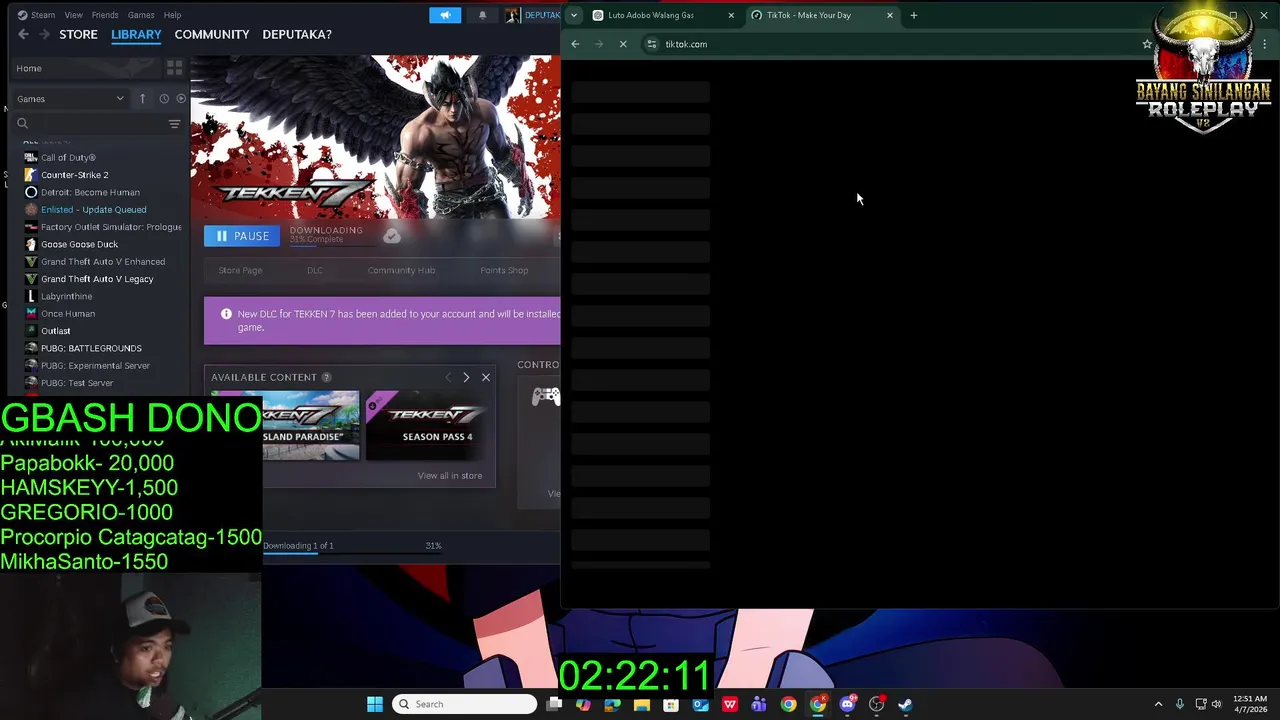Select Grand Theft Auto V Legacy

pyautogui.click(x=97, y=279)
